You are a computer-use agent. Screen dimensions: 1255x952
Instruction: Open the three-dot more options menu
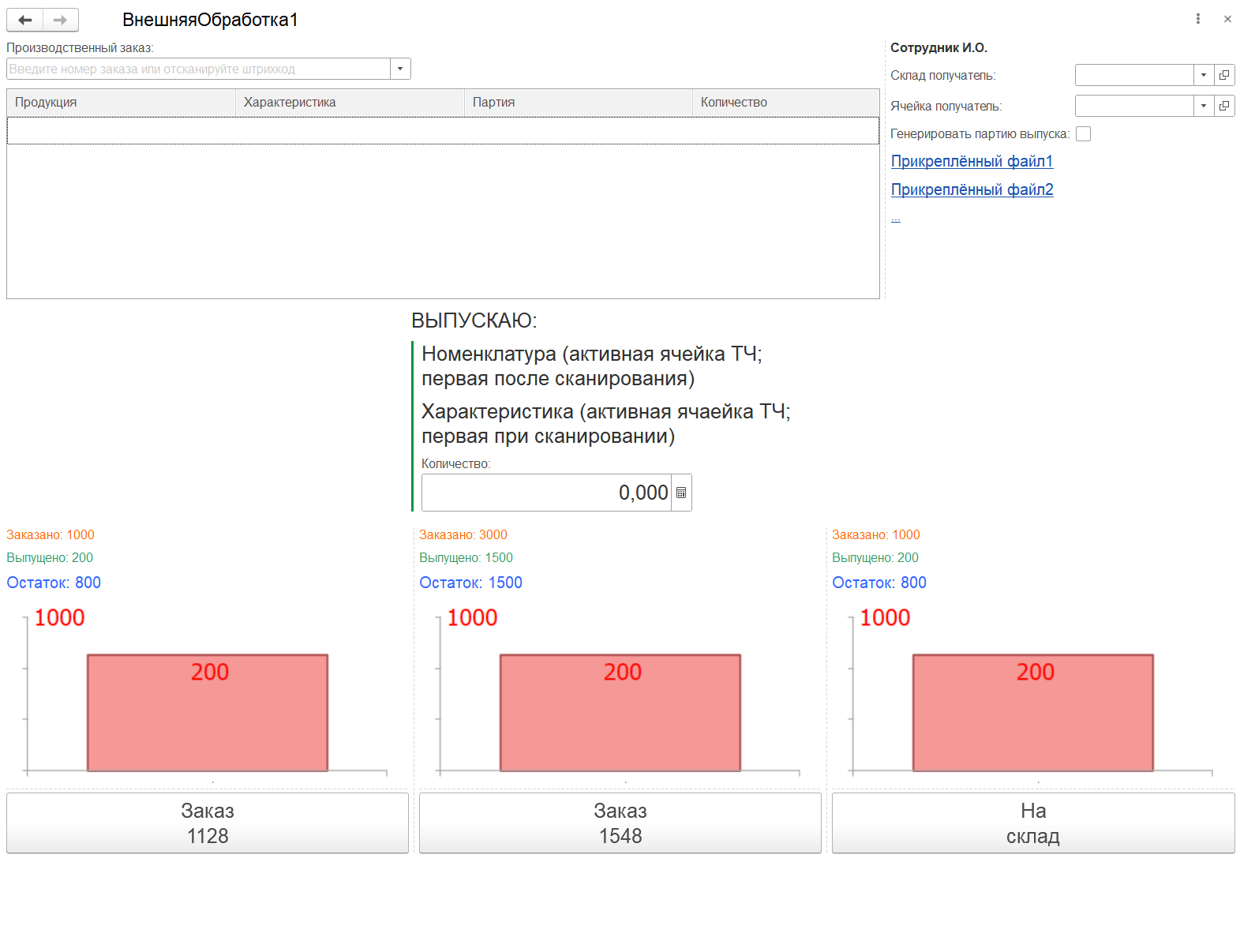1197,19
